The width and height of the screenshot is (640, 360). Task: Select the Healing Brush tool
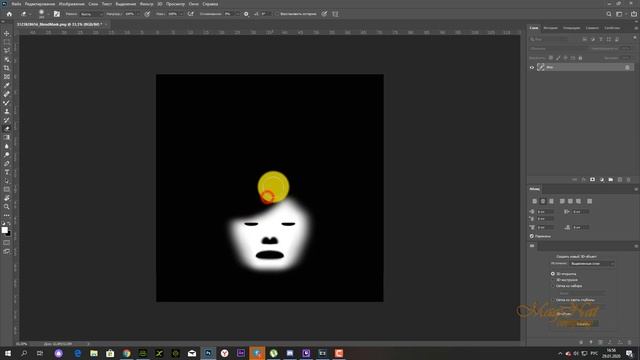click(7, 94)
